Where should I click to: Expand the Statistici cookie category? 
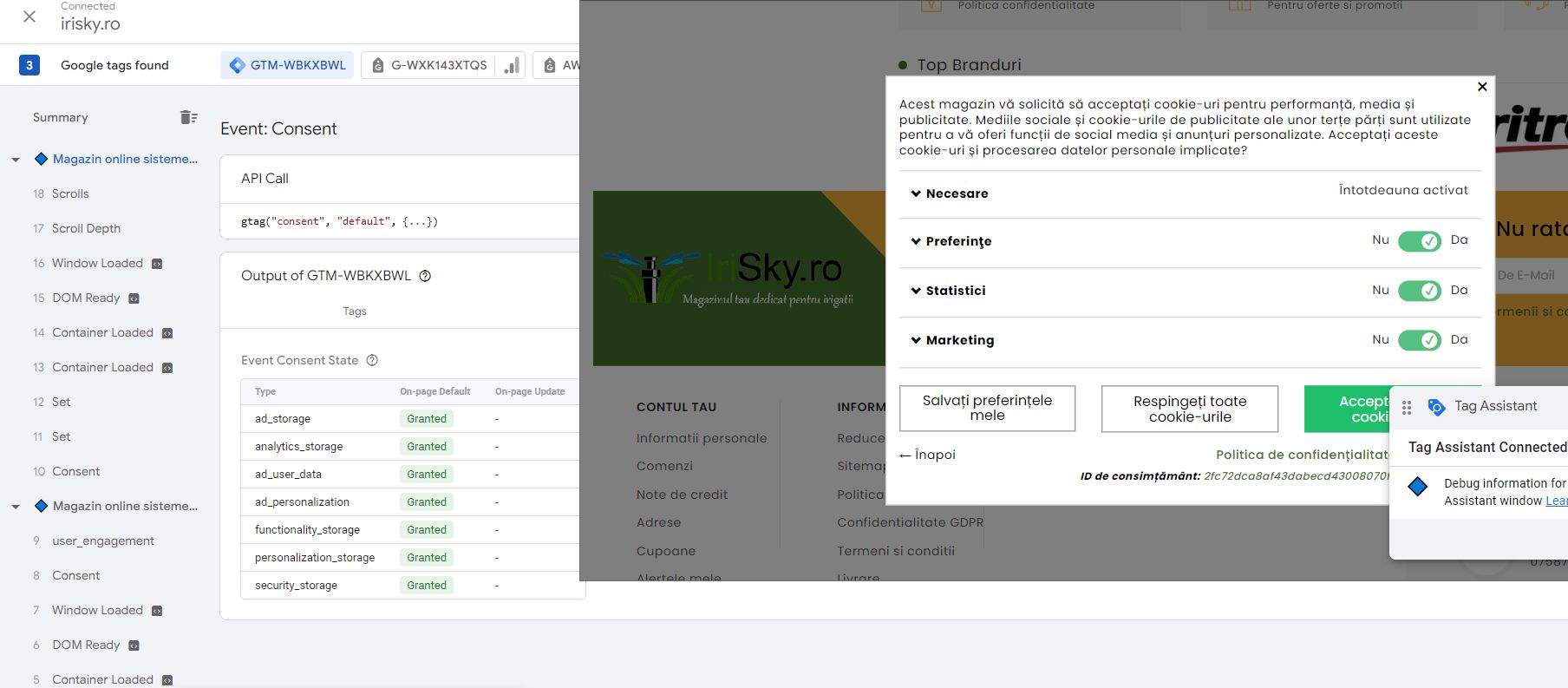tap(949, 291)
